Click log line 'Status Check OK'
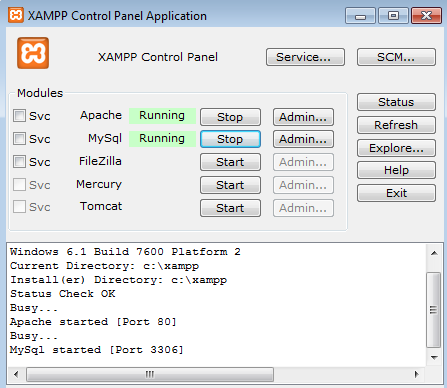The image size is (447, 388). [x=63, y=294]
